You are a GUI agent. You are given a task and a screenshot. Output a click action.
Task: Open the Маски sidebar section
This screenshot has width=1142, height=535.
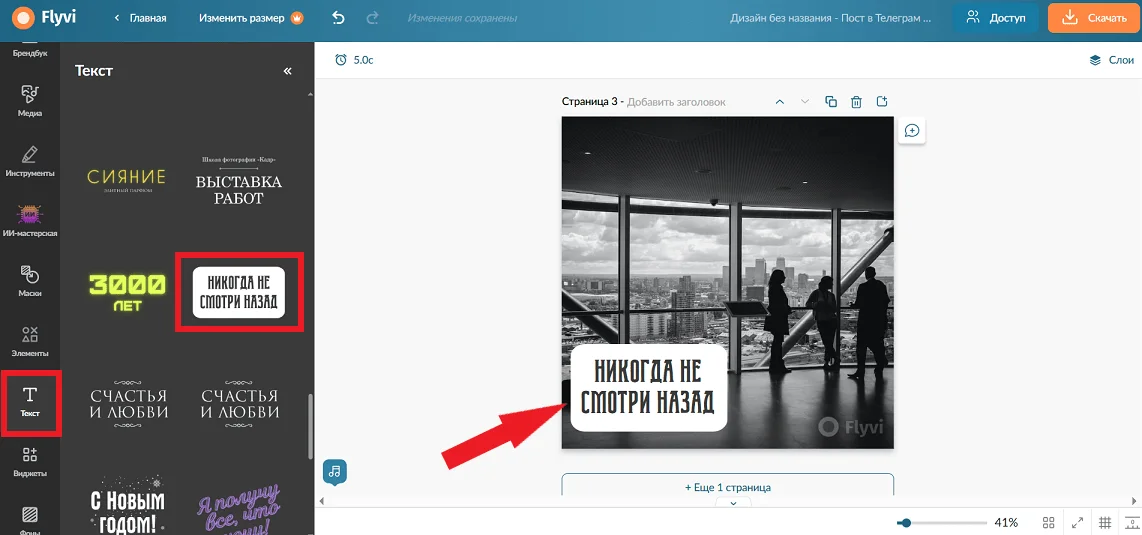(30, 281)
